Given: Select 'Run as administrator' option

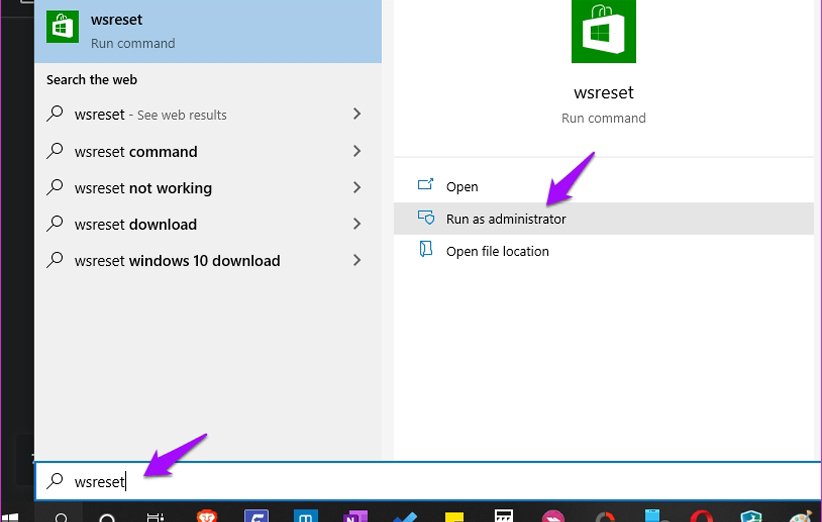Looking at the screenshot, I should (x=506, y=219).
